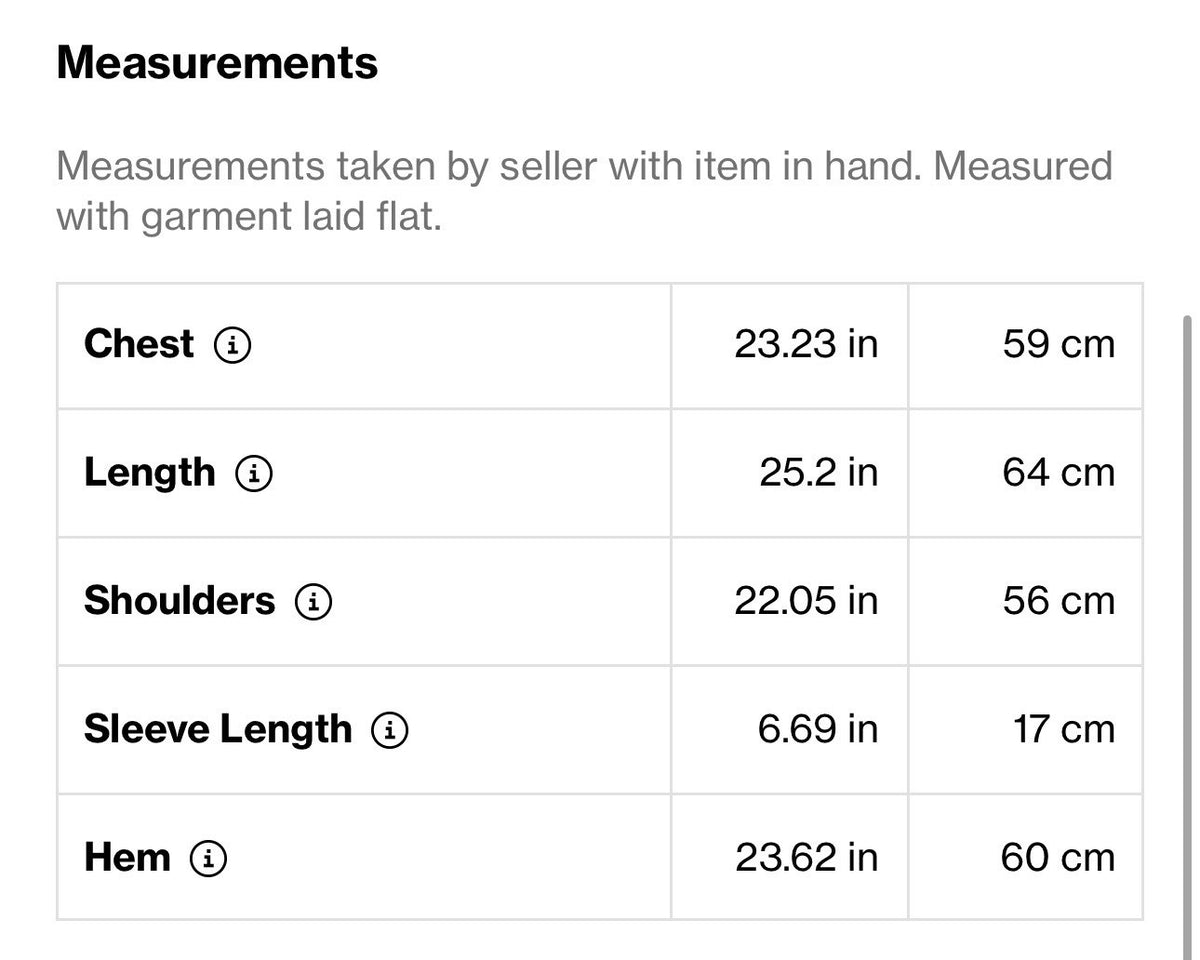Tap the Shoulders info icon
This screenshot has width=1200, height=960.
tap(313, 602)
